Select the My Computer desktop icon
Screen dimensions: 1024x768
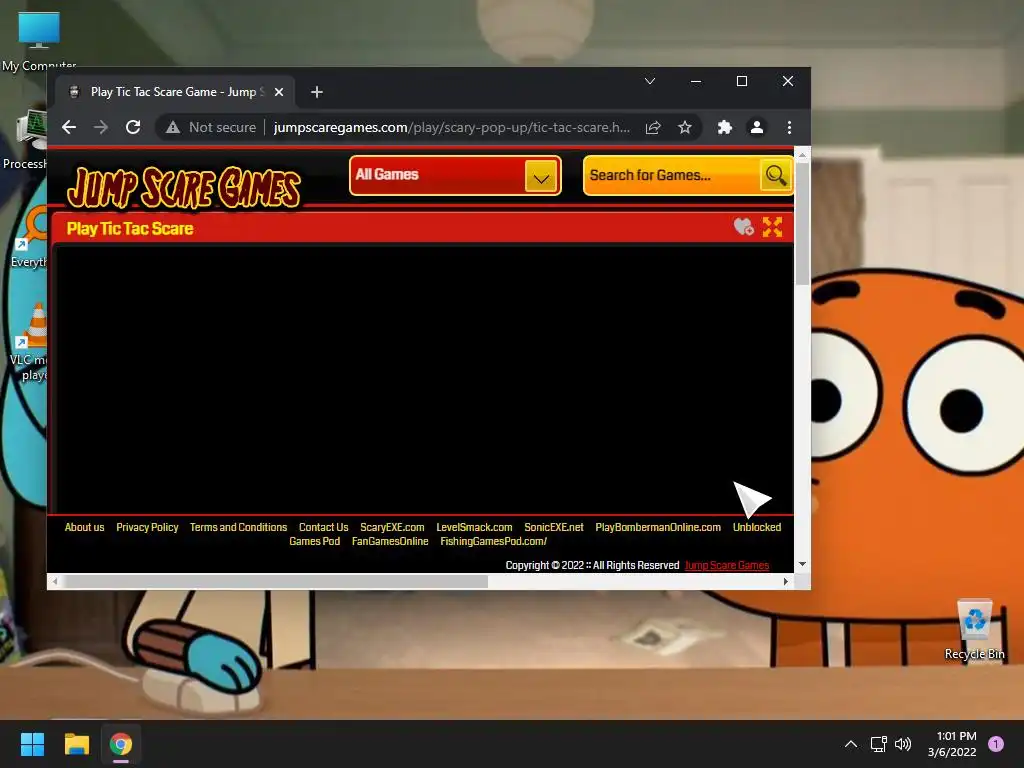39,40
